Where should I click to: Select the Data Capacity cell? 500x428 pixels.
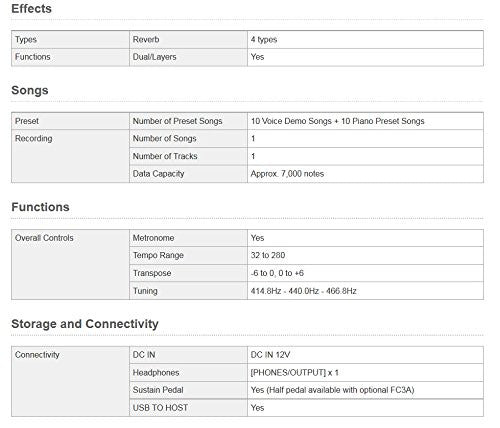pyautogui.click(x=188, y=174)
